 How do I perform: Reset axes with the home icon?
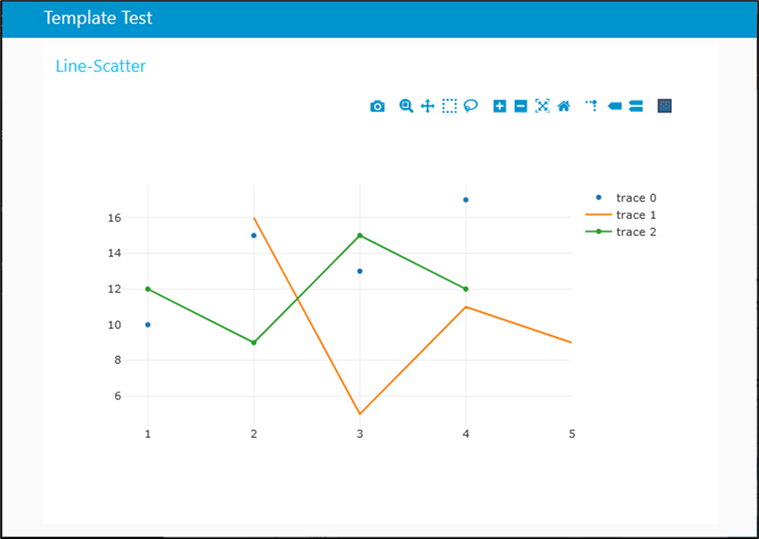pos(564,106)
